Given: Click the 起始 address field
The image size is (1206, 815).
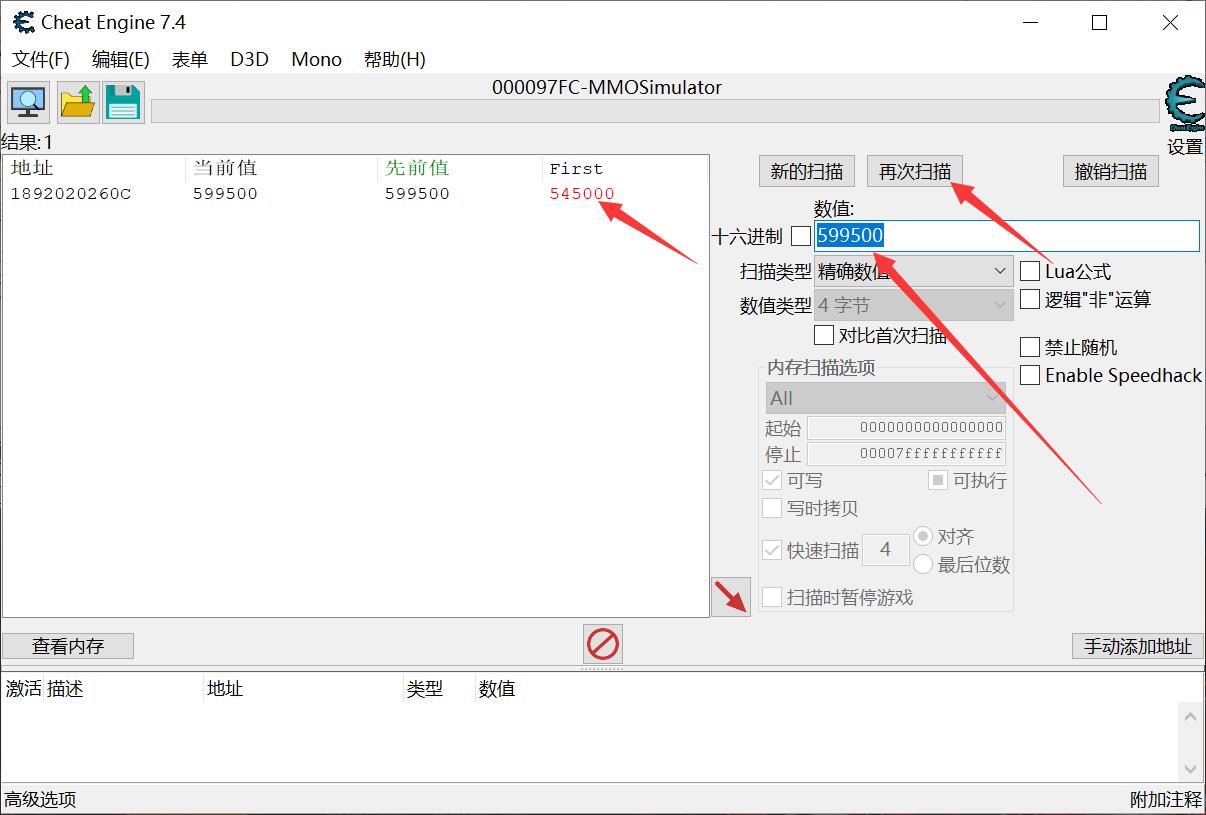Looking at the screenshot, I should click(x=906, y=427).
